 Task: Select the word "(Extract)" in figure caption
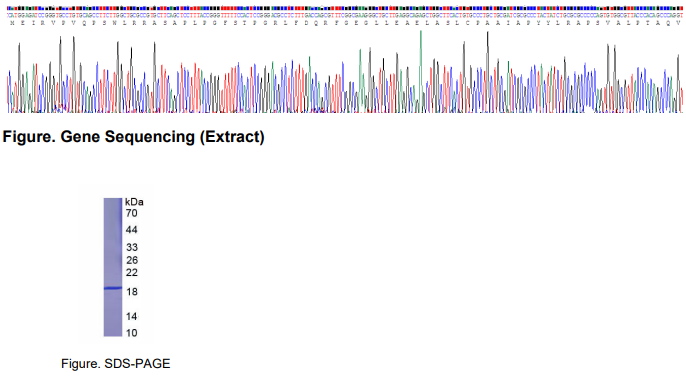point(232,137)
